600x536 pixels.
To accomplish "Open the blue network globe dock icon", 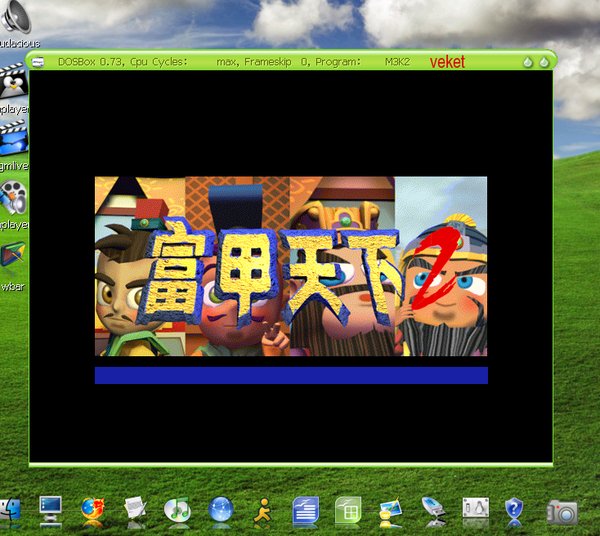I will (x=220, y=510).
